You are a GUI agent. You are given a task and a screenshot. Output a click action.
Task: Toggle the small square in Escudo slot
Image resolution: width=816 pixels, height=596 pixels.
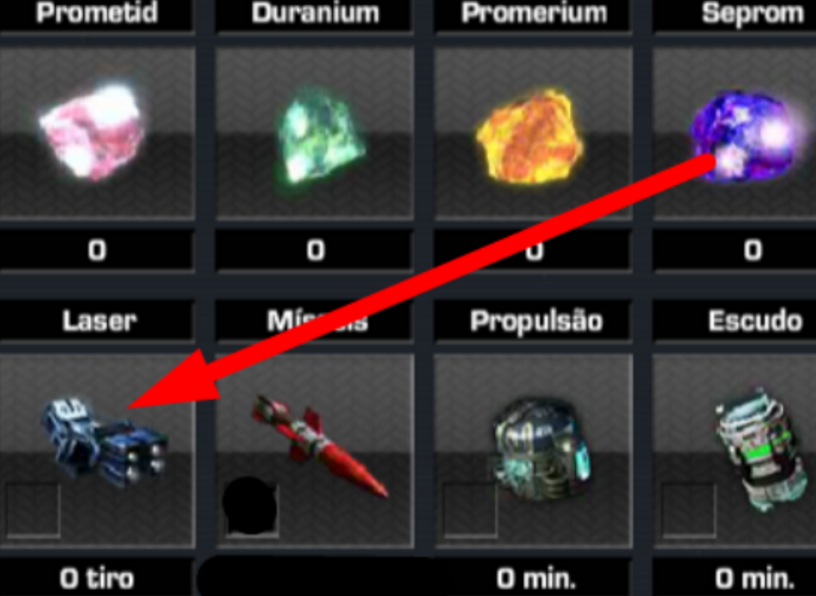688,510
